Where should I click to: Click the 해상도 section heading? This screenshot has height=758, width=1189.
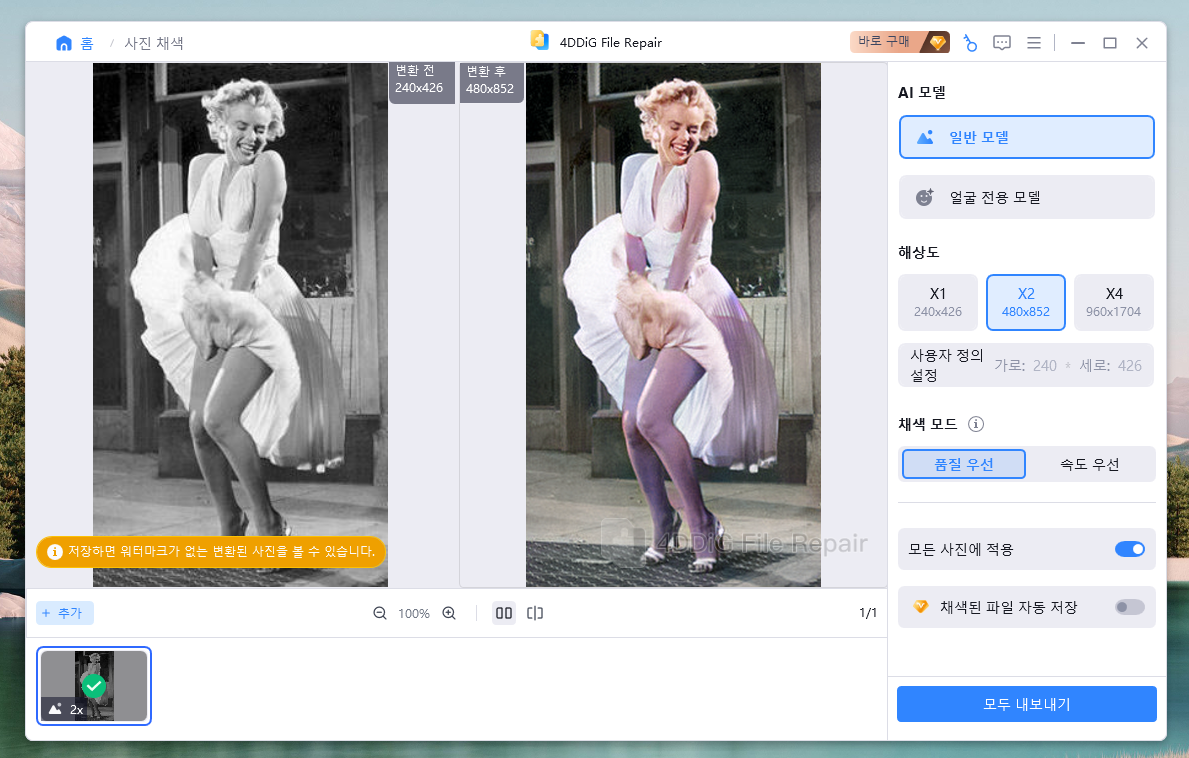click(918, 252)
